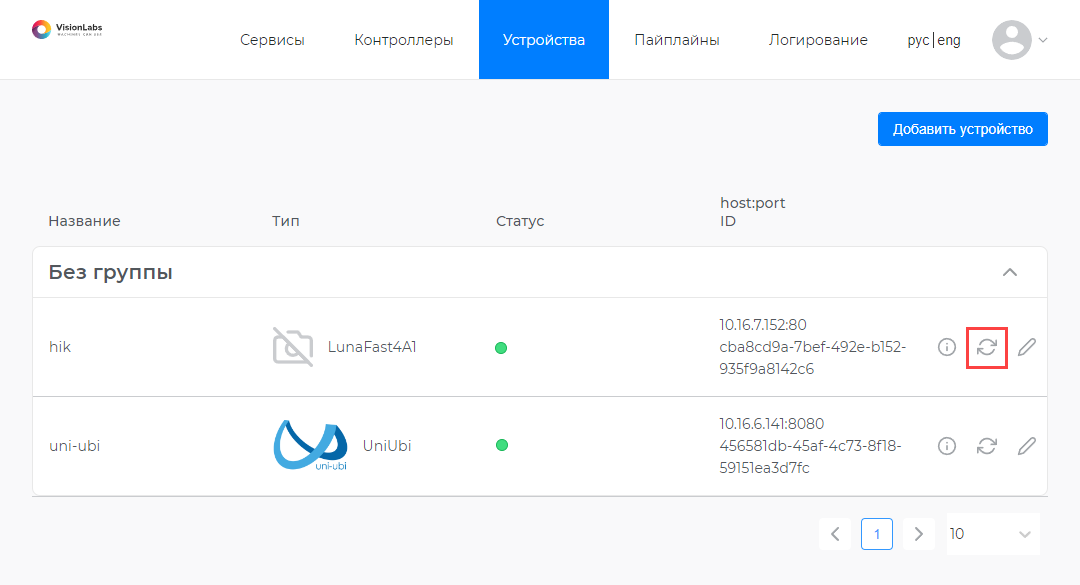1080x585 pixels.
Task: Open the user profile avatar
Action: point(1011,40)
